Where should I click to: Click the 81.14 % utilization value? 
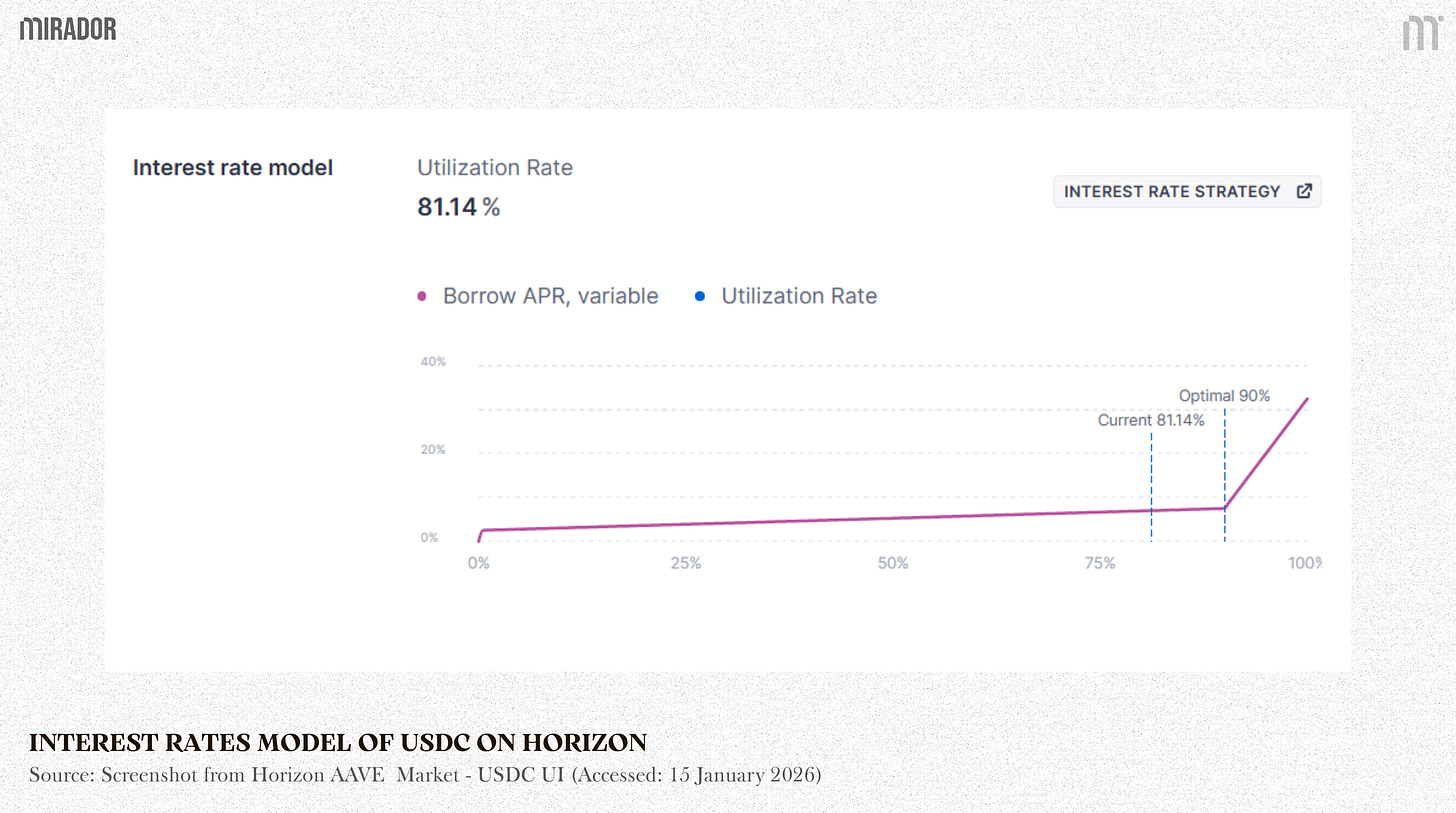tap(458, 207)
